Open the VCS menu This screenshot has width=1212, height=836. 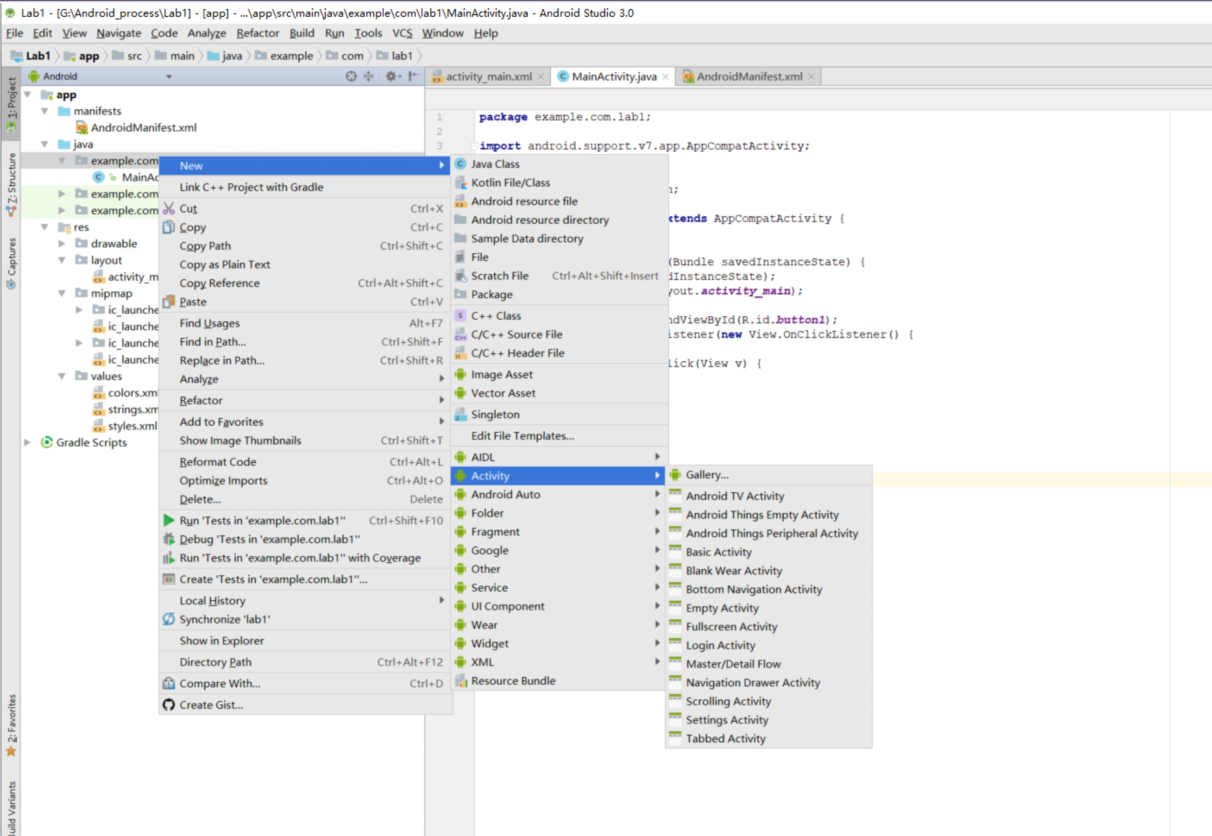click(402, 33)
